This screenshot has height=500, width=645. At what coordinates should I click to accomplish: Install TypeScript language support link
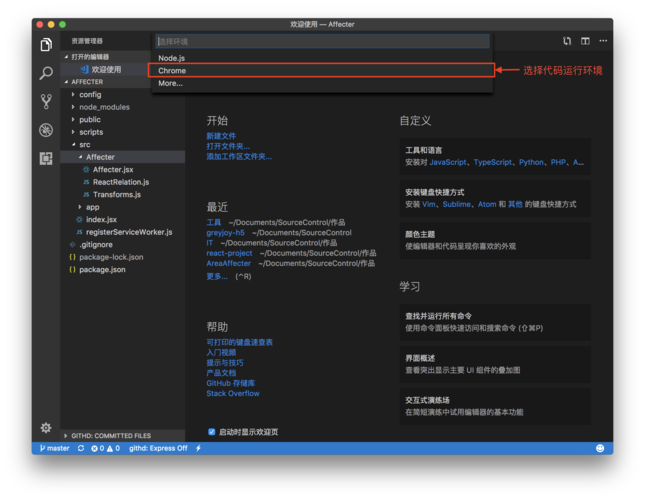(492, 162)
